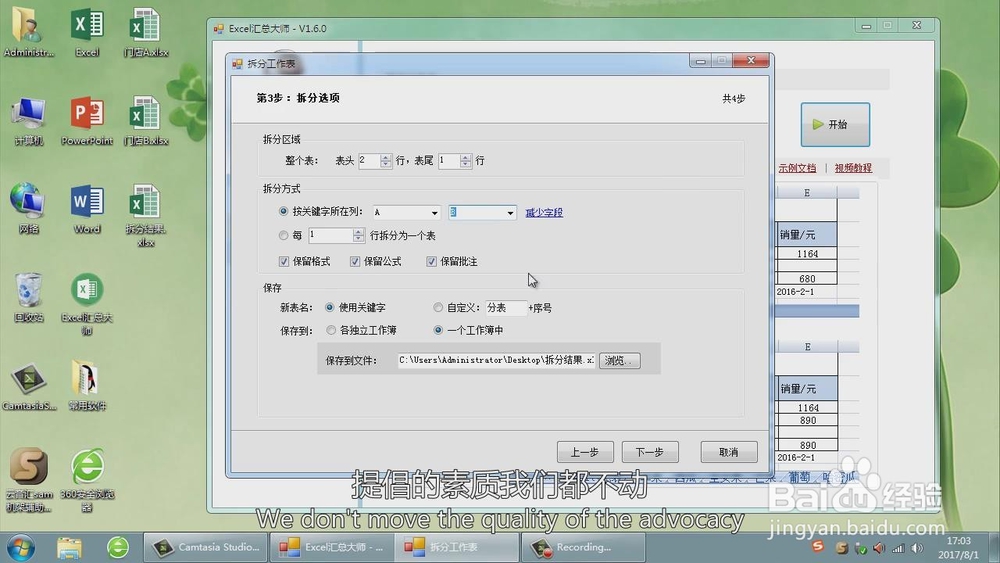Viewport: 1000px width, 563px height.
Task: Launch the CamtasiaStudio desktop shortcut
Action: [x=28, y=386]
